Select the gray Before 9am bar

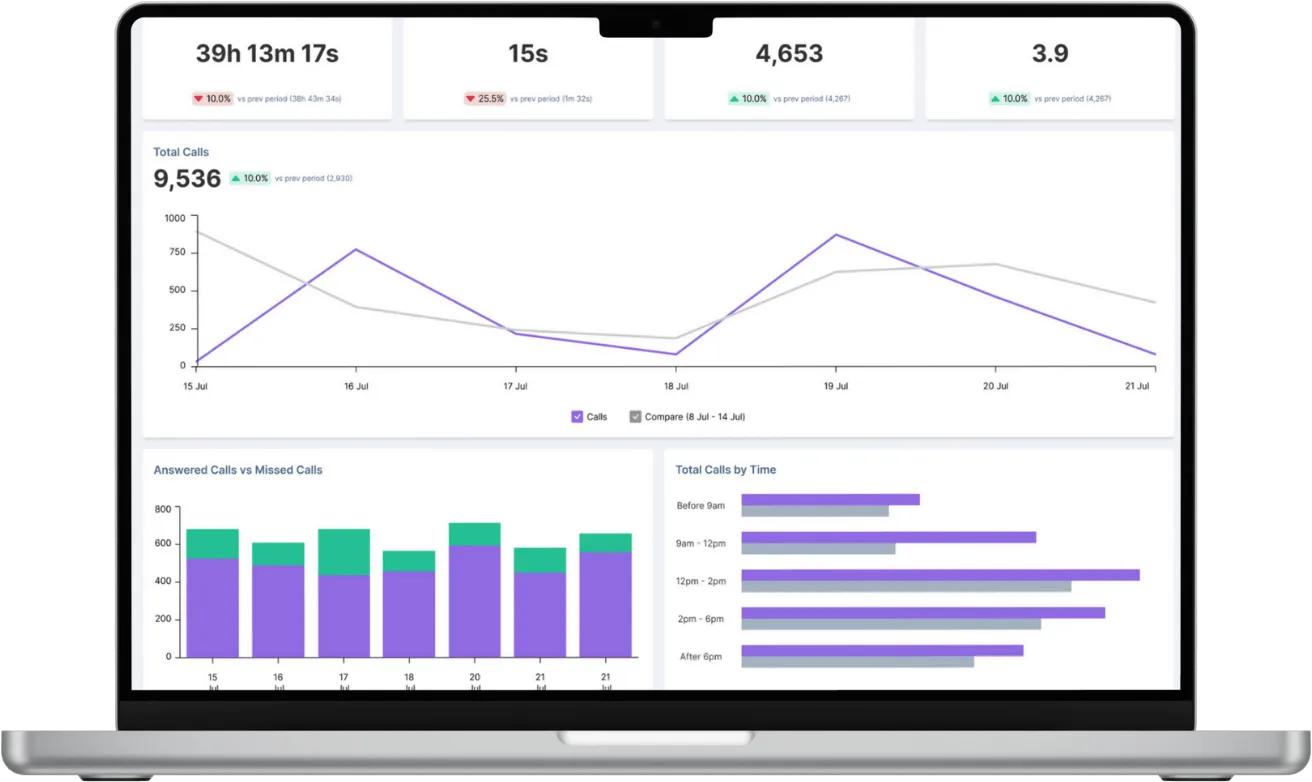click(x=814, y=511)
